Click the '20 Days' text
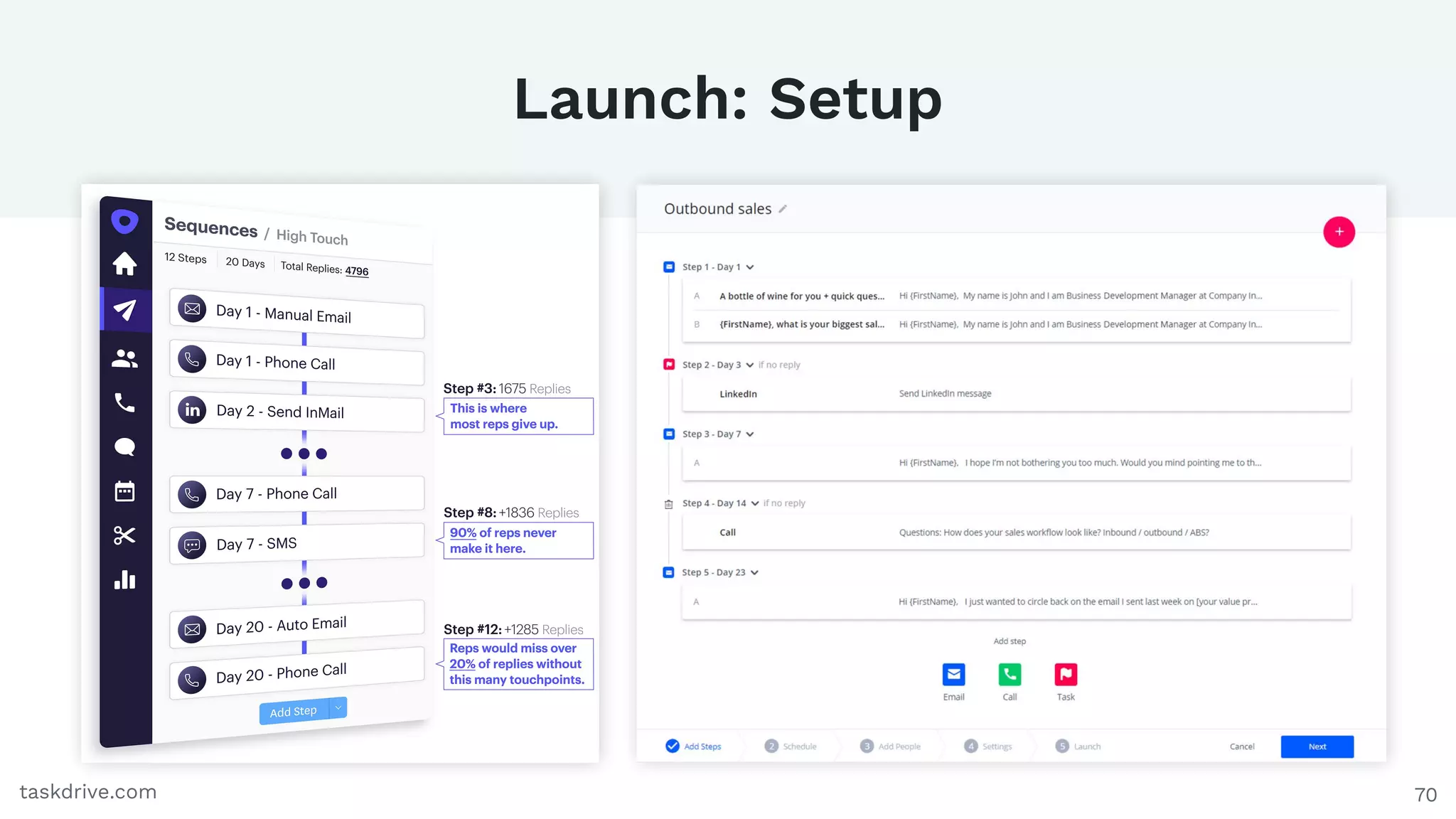This screenshot has height=819, width=1456. click(245, 262)
